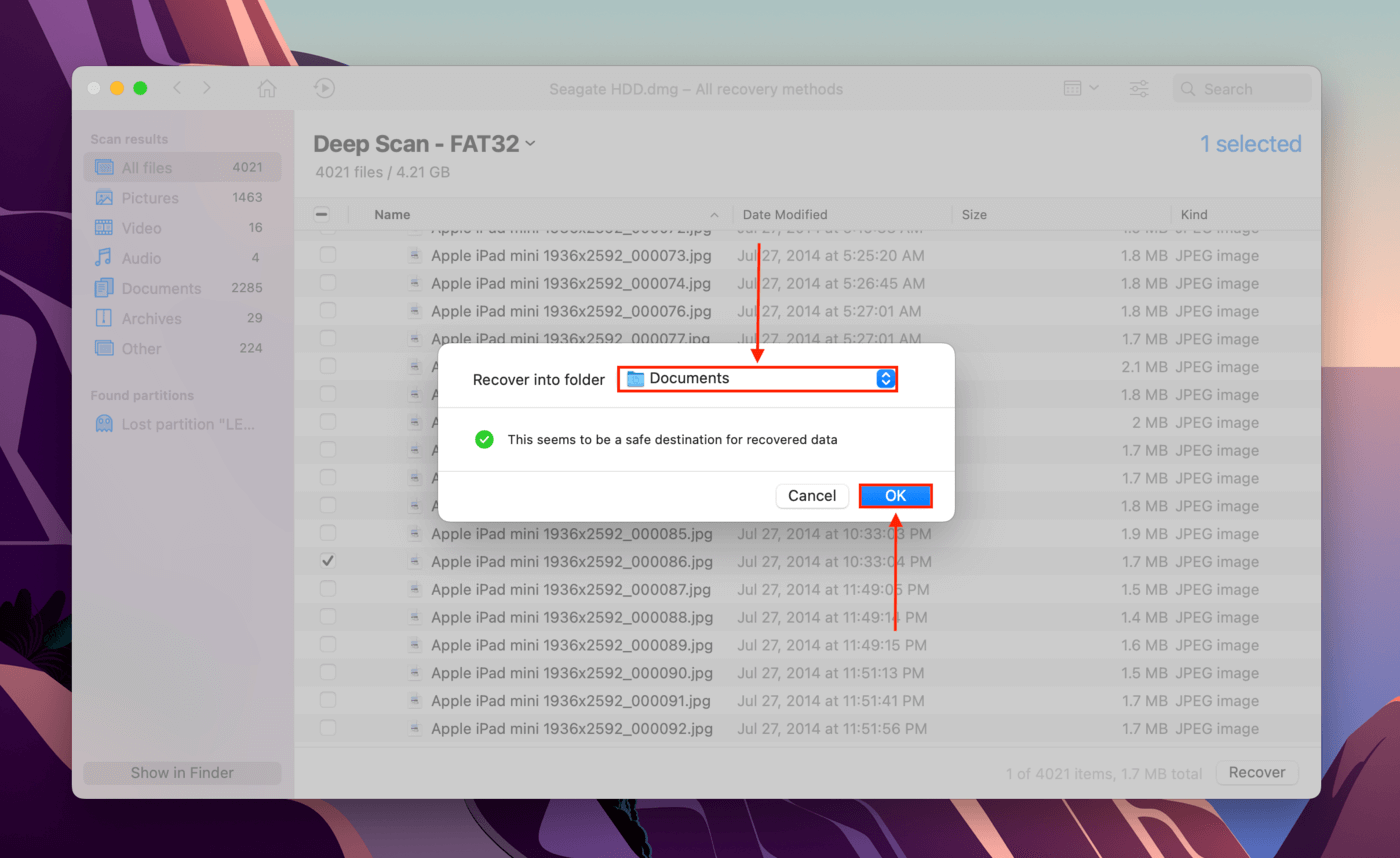
Task: Check the box for file _000085.jpg
Action: click(x=328, y=533)
